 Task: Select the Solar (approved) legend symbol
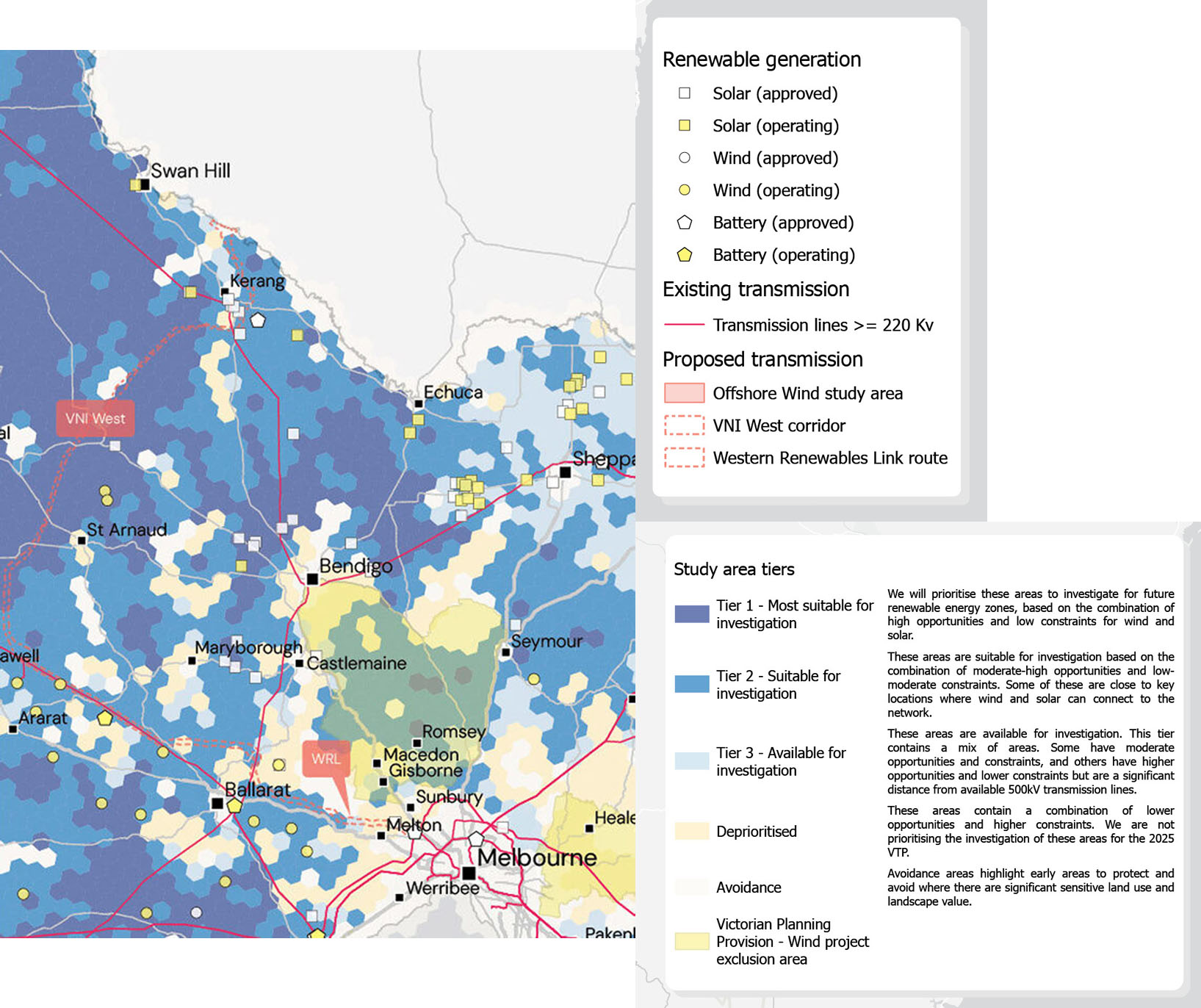[x=684, y=93]
